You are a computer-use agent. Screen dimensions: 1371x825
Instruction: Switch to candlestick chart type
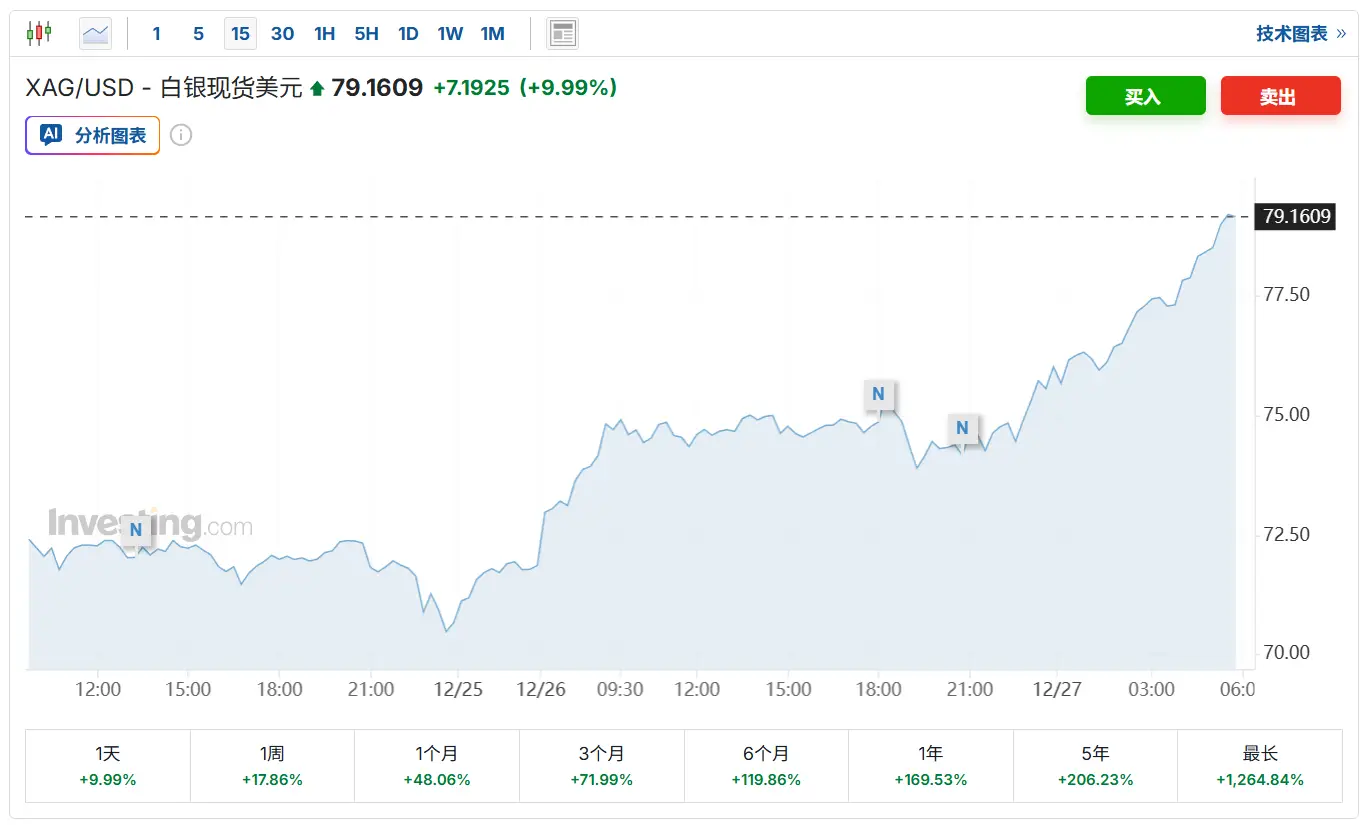coord(38,34)
